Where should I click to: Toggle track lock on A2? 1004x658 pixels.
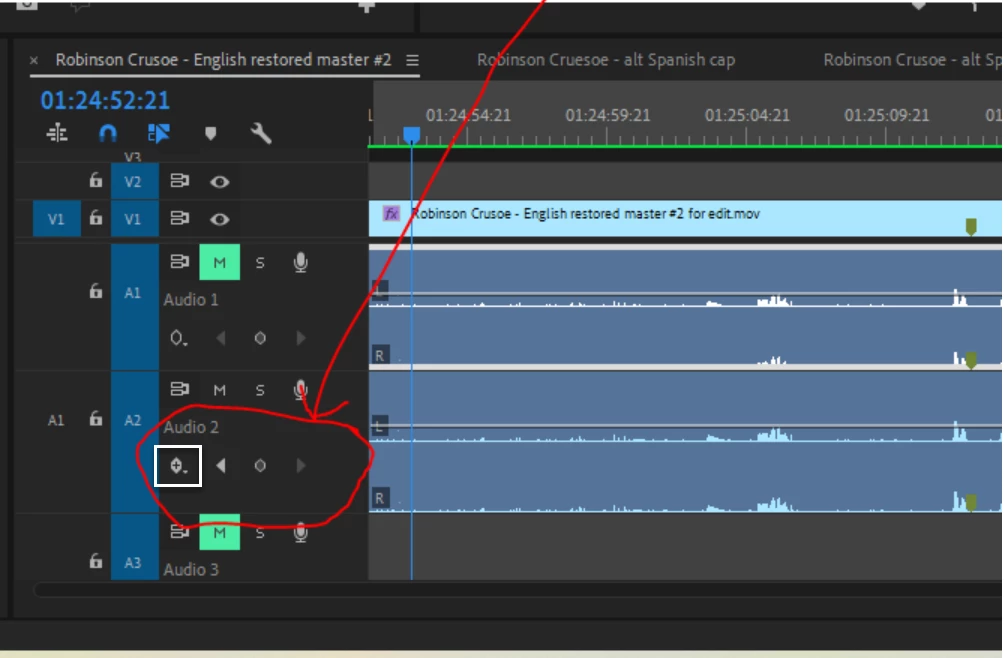pyautogui.click(x=95, y=419)
